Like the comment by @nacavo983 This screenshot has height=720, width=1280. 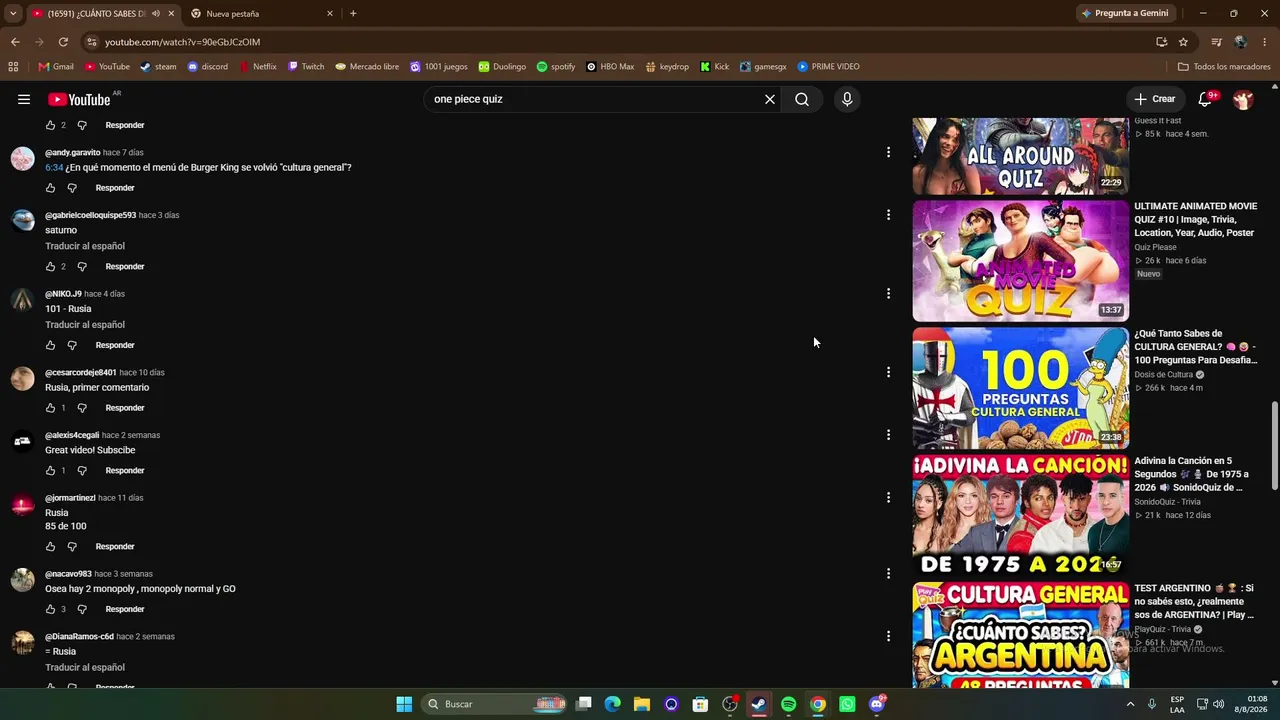pyautogui.click(x=51, y=609)
